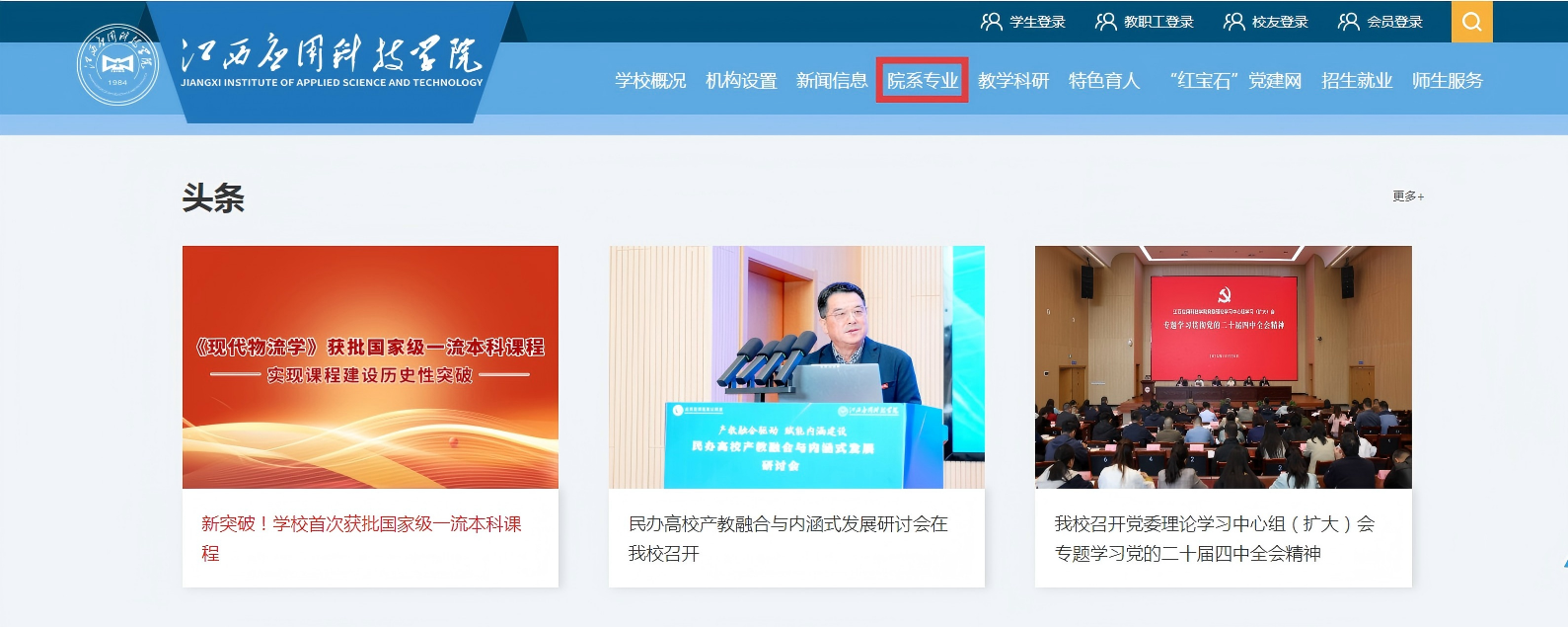Read the 新突破 national first-class course headline
This screenshot has height=627, width=1568.
pyautogui.click(x=361, y=538)
